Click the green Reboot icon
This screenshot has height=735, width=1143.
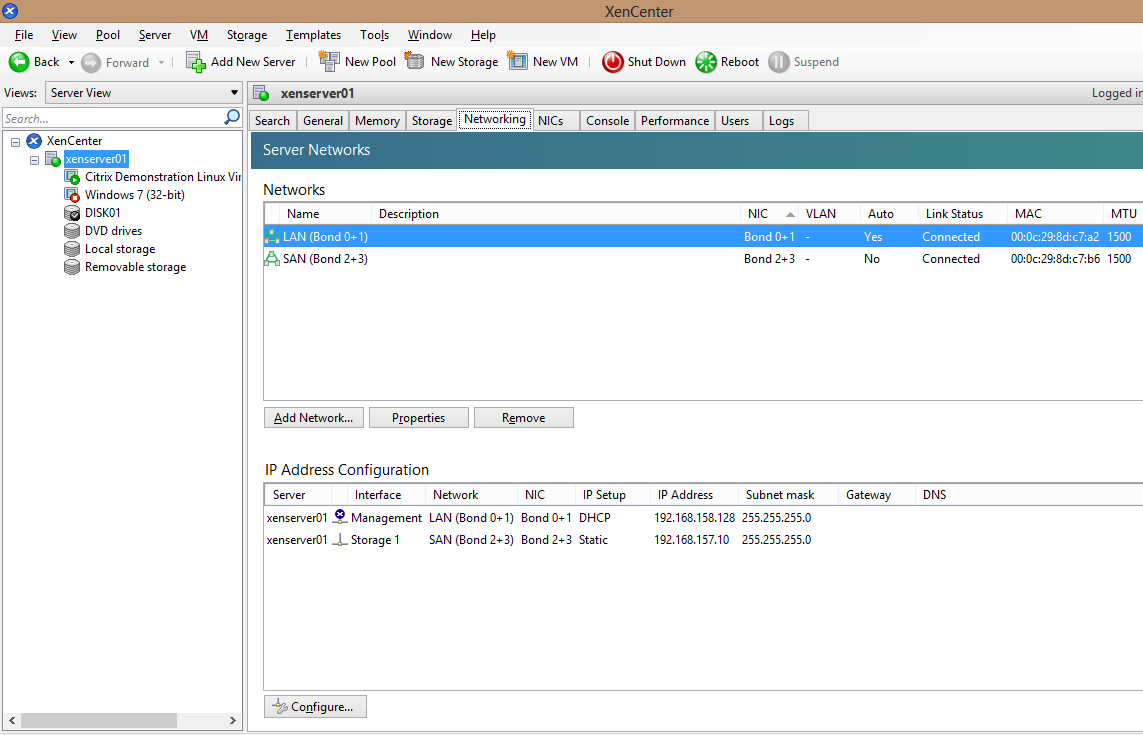(706, 62)
